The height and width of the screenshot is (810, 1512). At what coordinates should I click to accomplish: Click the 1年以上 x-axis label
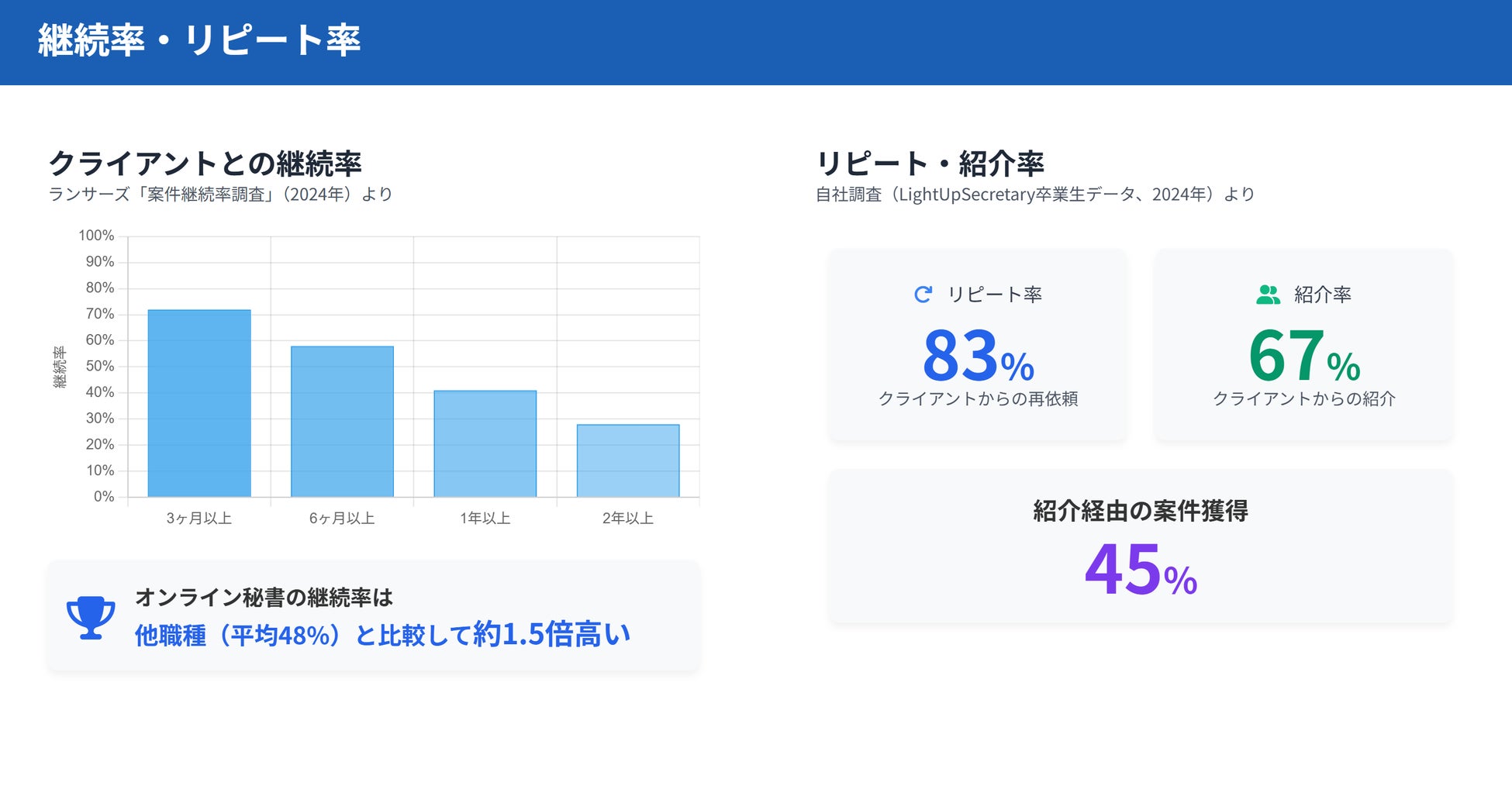pos(485,518)
